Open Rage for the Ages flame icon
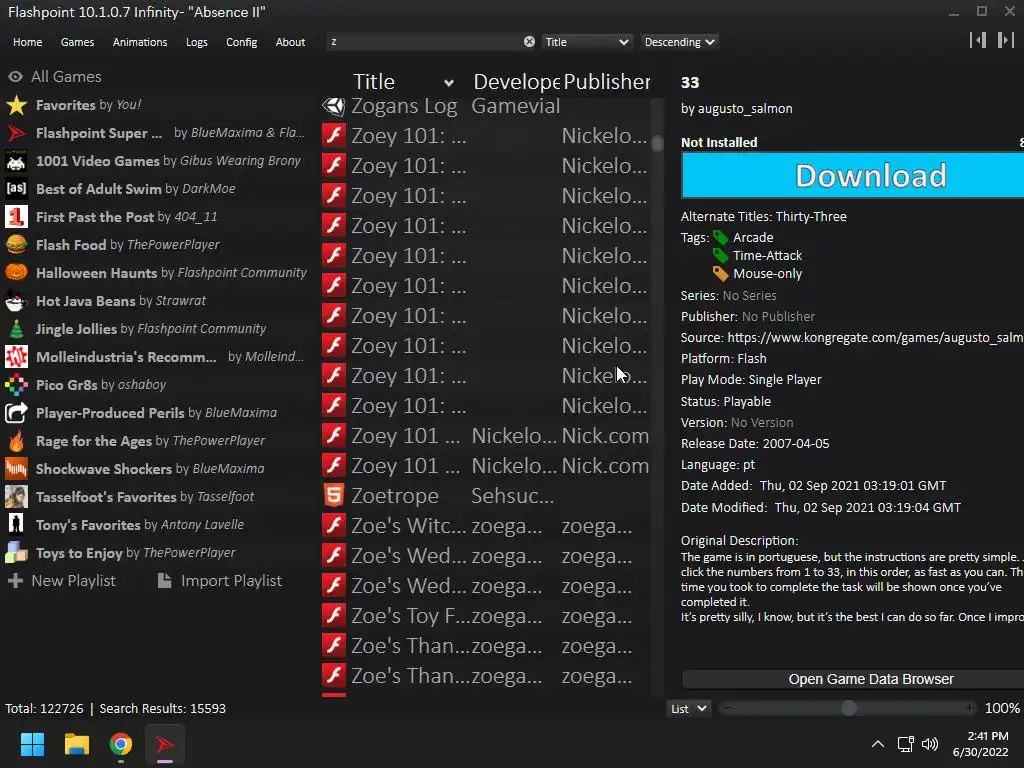The width and height of the screenshot is (1024, 768). click(x=16, y=441)
